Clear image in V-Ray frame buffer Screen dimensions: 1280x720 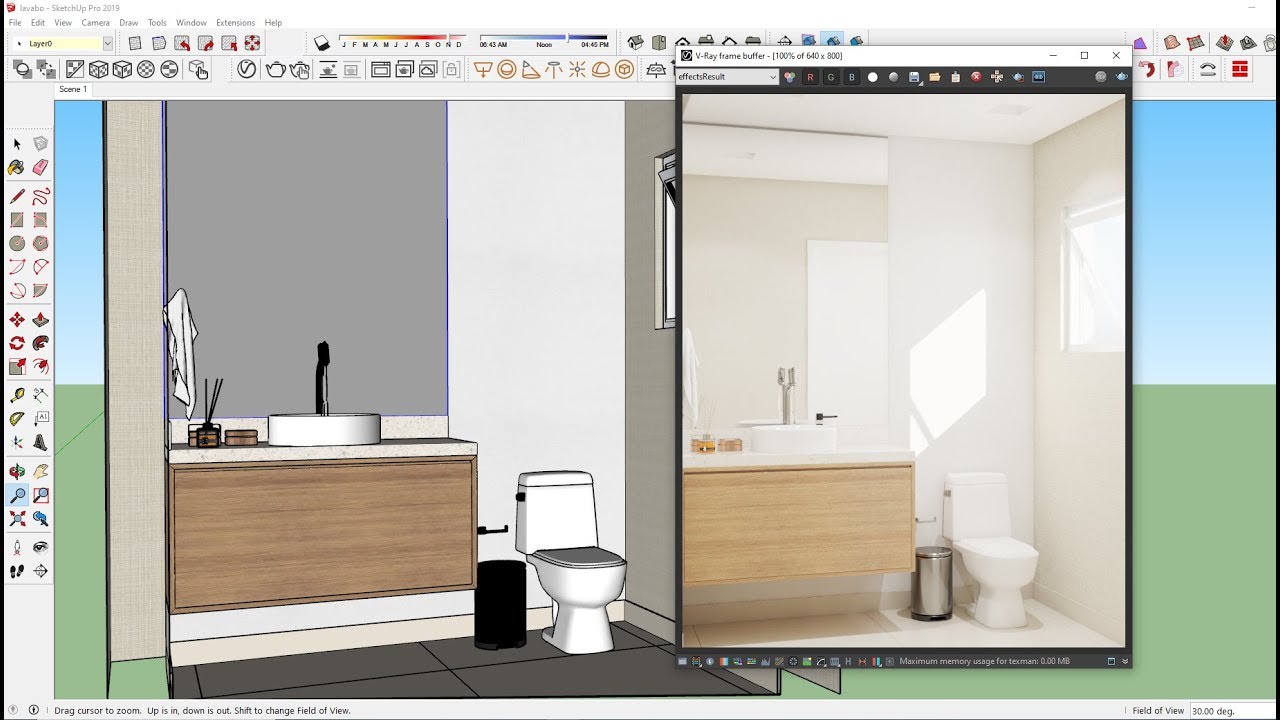[977, 77]
